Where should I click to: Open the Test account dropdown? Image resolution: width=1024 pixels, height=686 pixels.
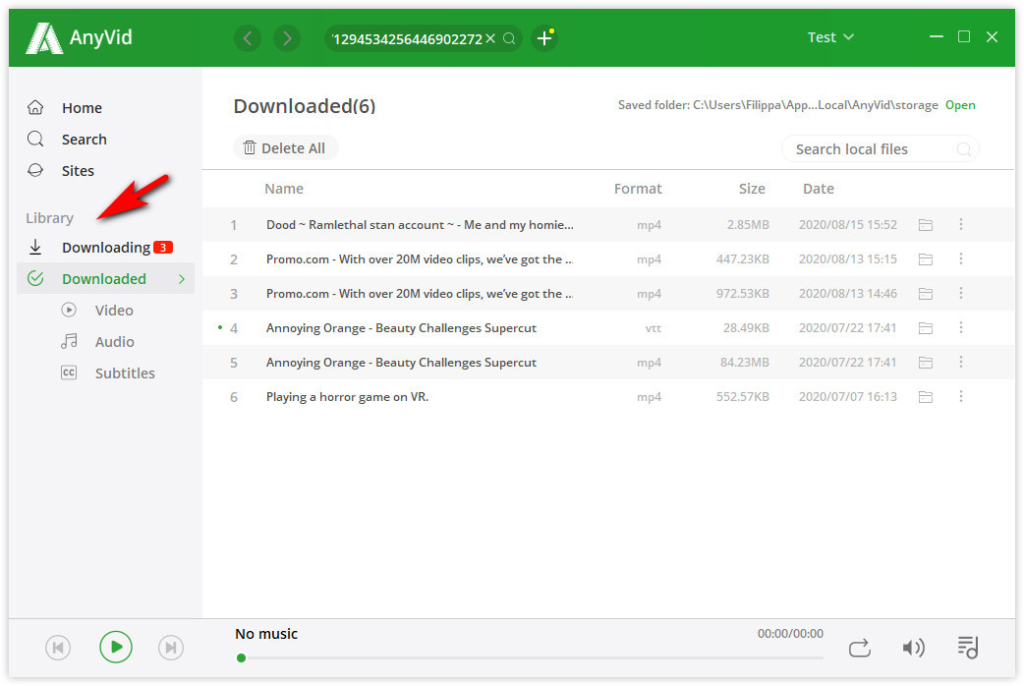pos(830,37)
